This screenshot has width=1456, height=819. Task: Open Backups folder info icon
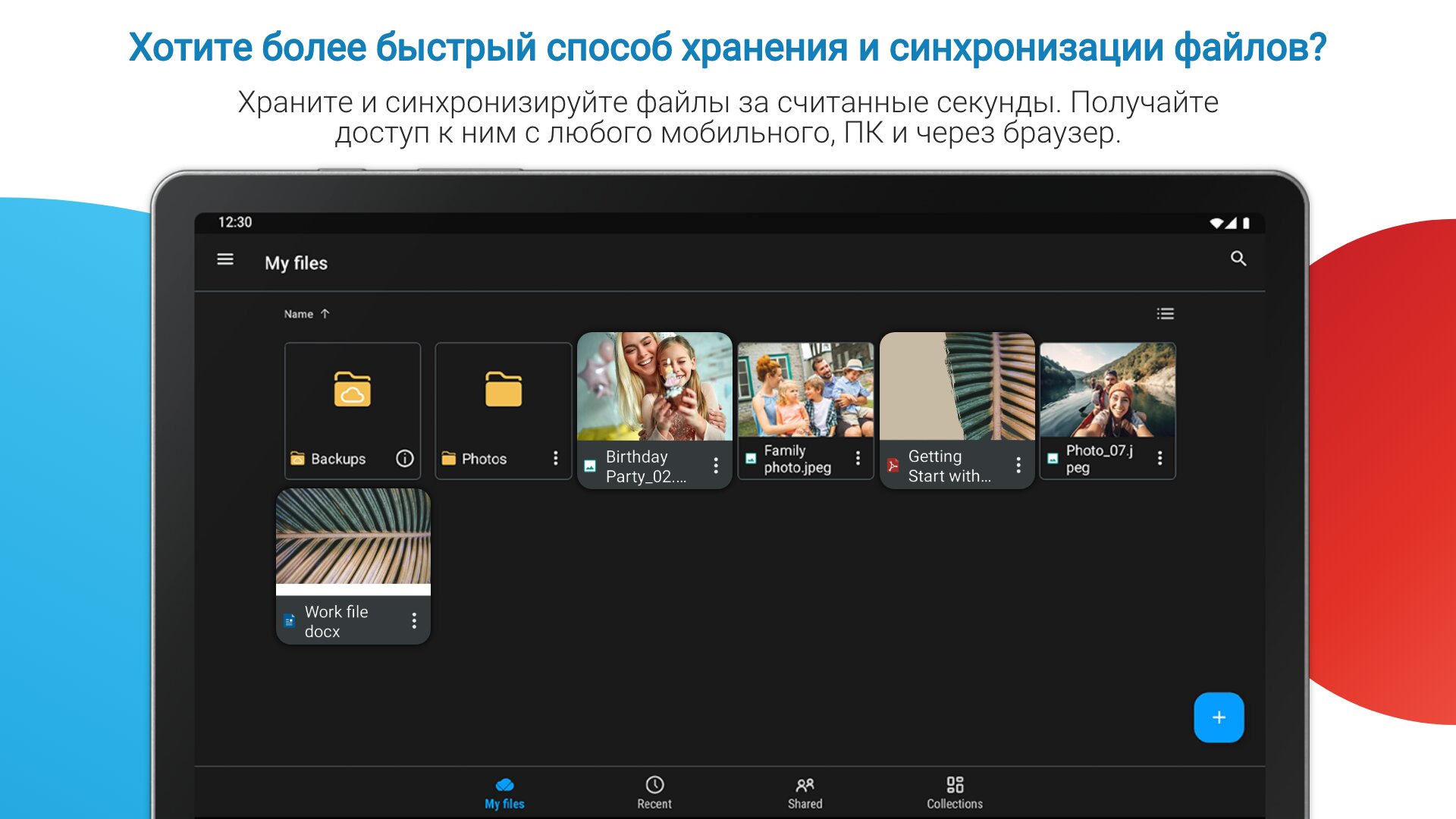click(x=405, y=459)
